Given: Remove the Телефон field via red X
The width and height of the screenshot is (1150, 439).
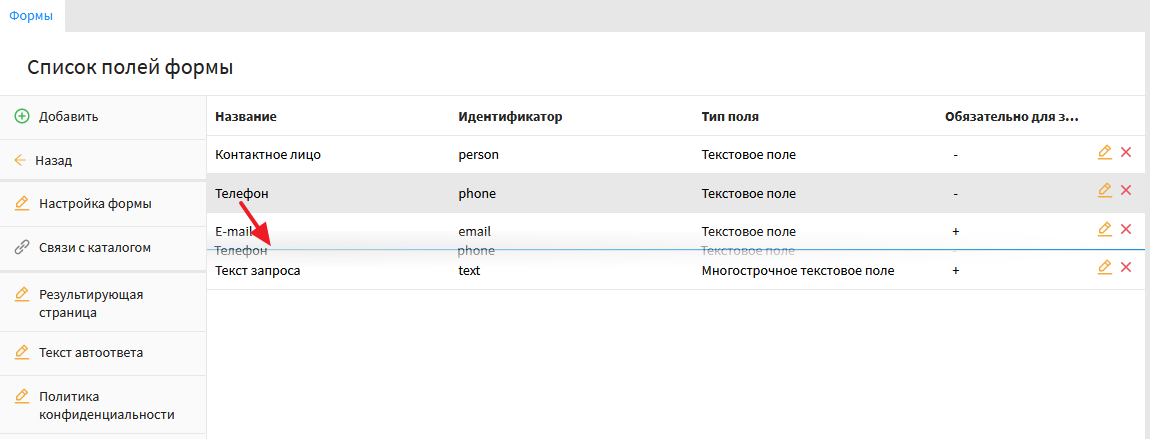Looking at the screenshot, I should click(x=1126, y=190).
